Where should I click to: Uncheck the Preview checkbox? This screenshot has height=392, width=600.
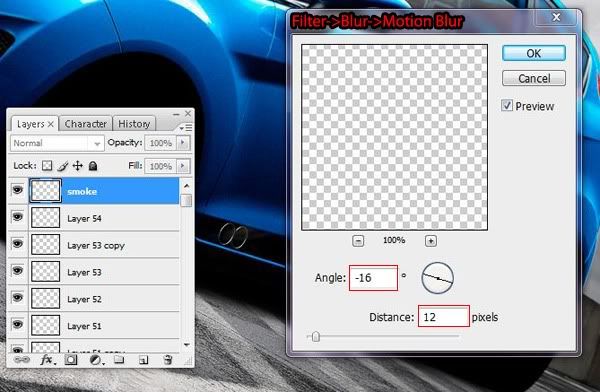pos(507,105)
